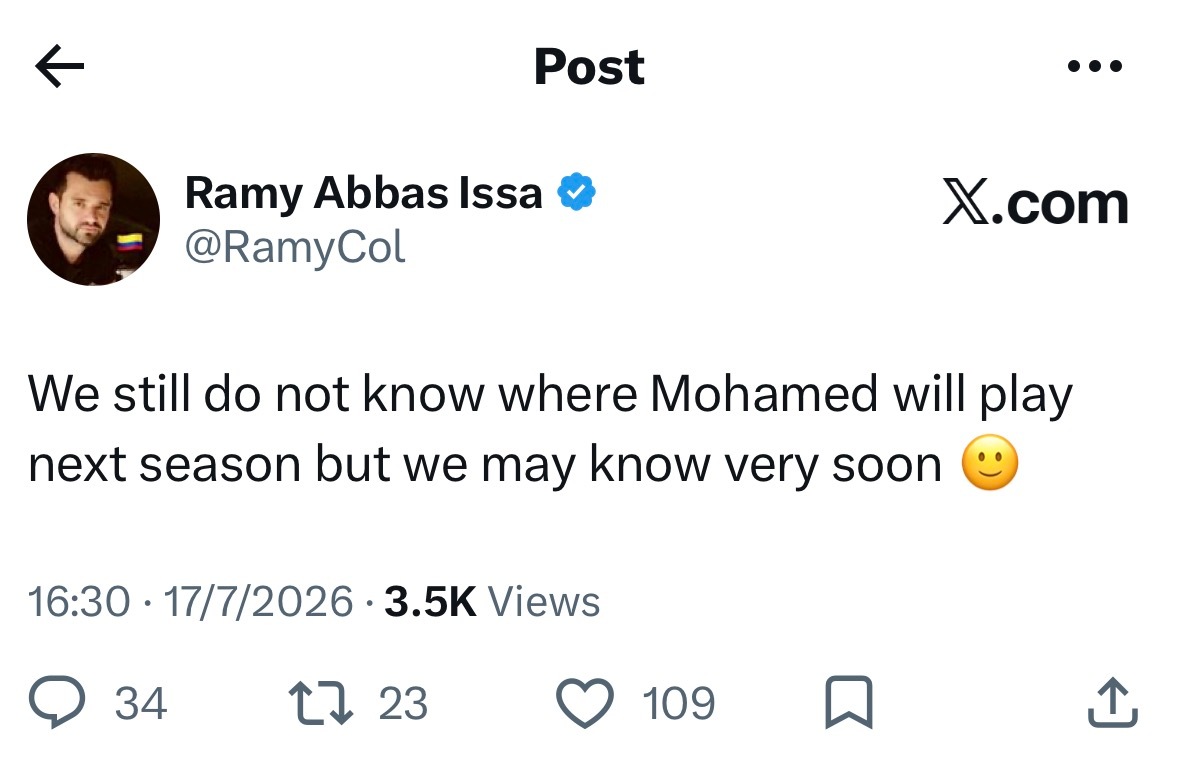Click the reply count 34
The height and width of the screenshot is (766, 1179).
[x=141, y=704]
